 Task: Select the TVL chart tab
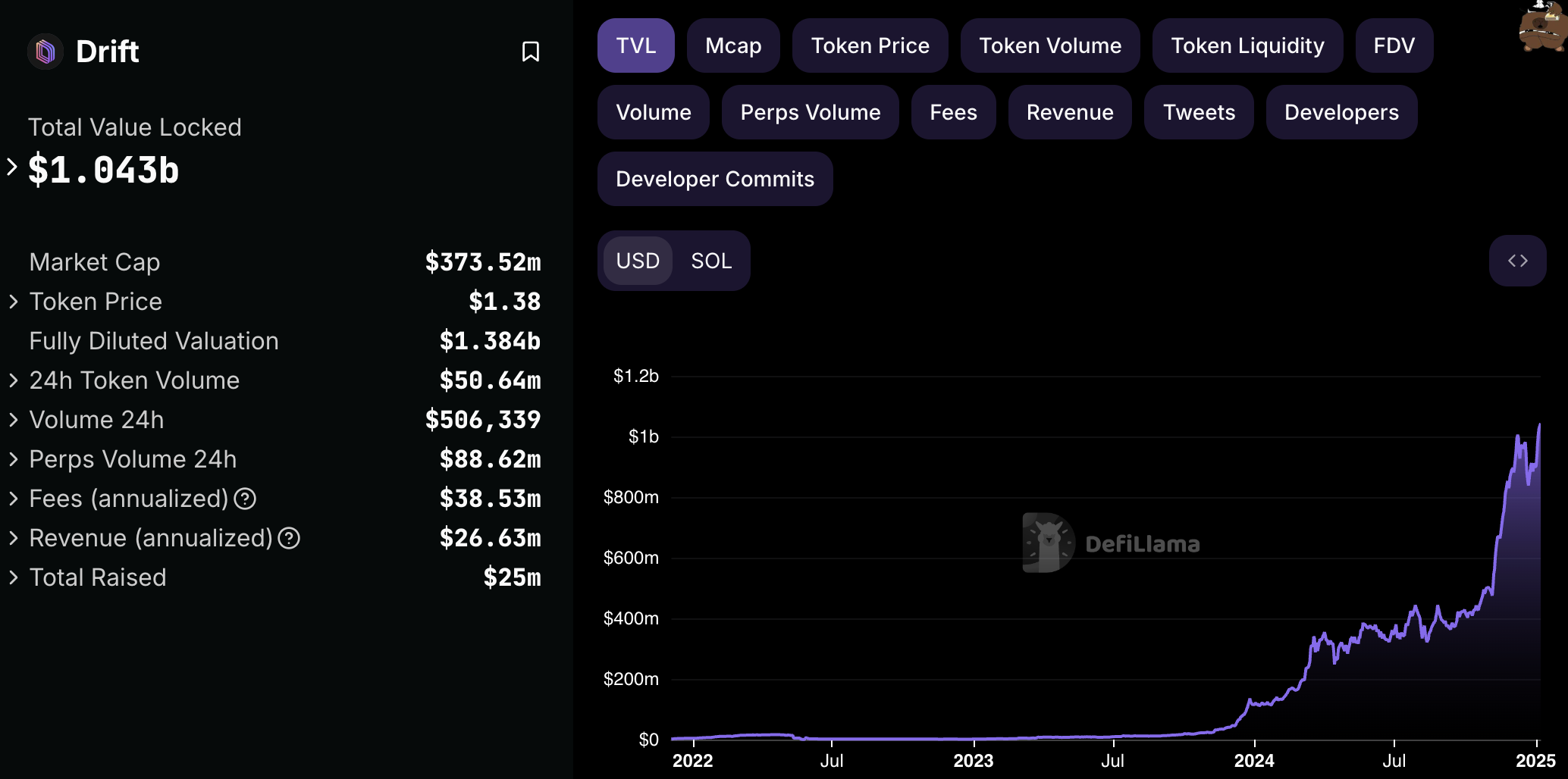point(635,45)
